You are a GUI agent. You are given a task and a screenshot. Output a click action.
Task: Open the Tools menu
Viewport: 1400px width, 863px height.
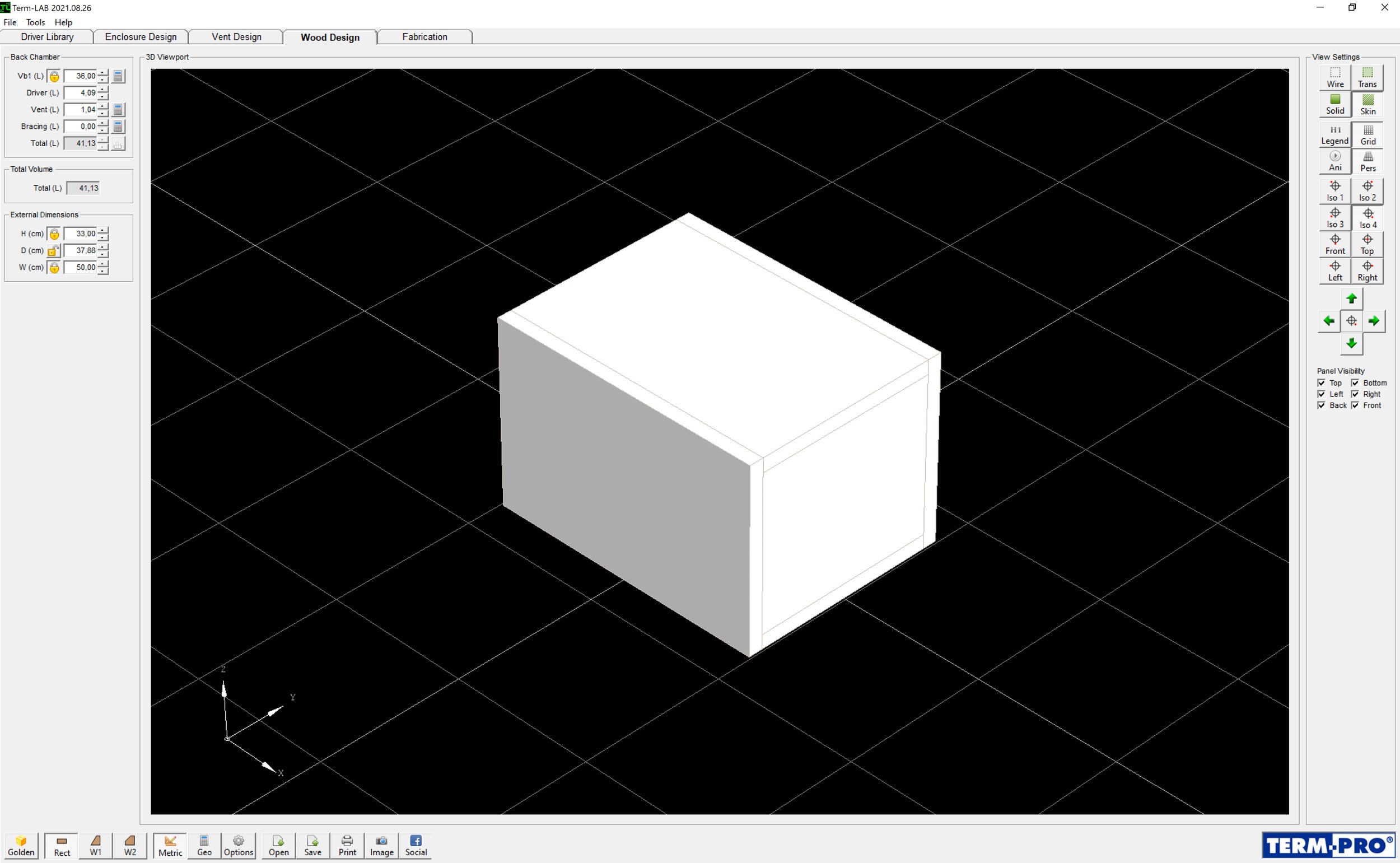click(x=35, y=22)
